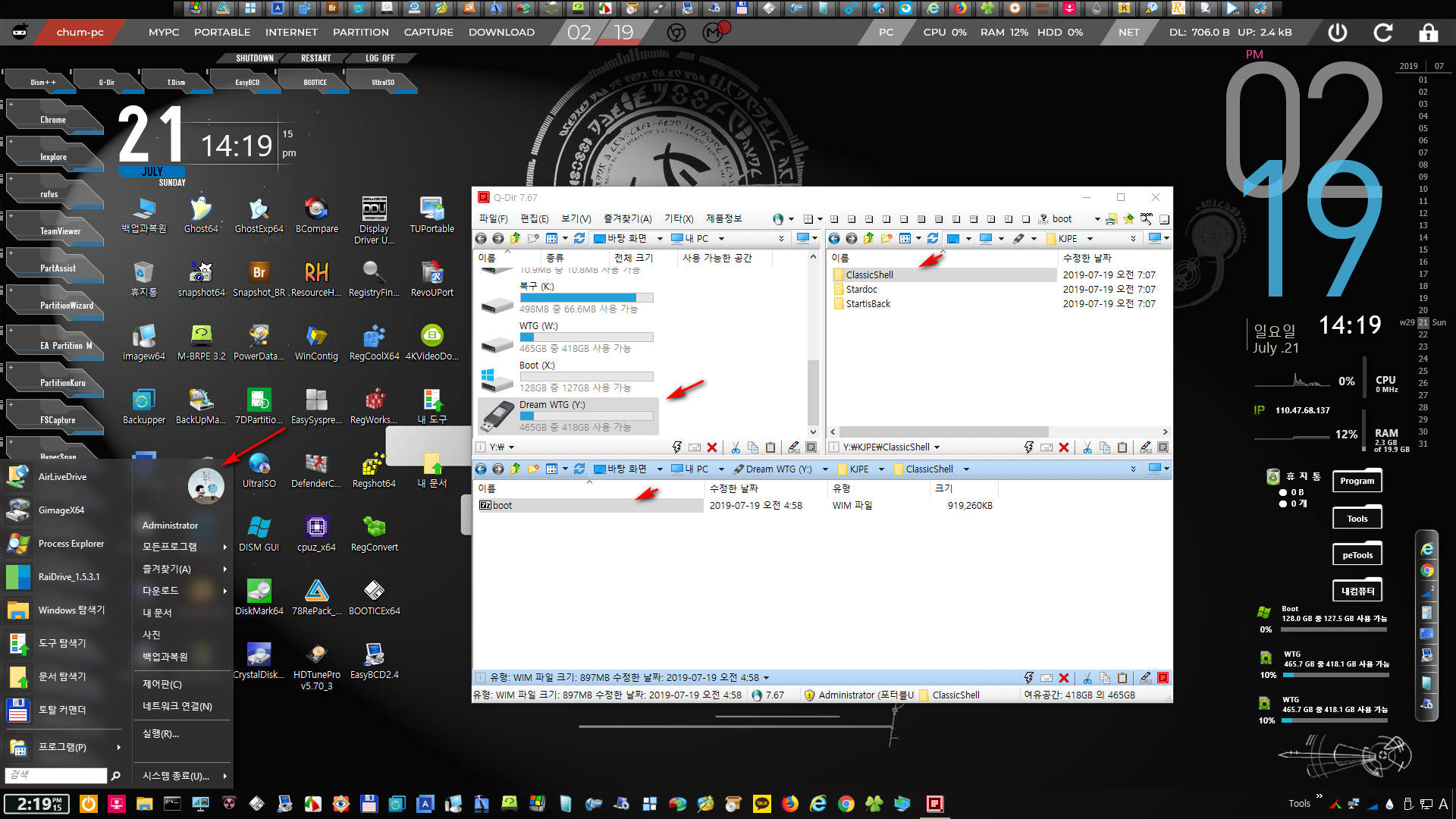Image resolution: width=1456 pixels, height=819 pixels.
Task: Copy selection in the top-left pane toolbar
Action: pyautogui.click(x=753, y=447)
